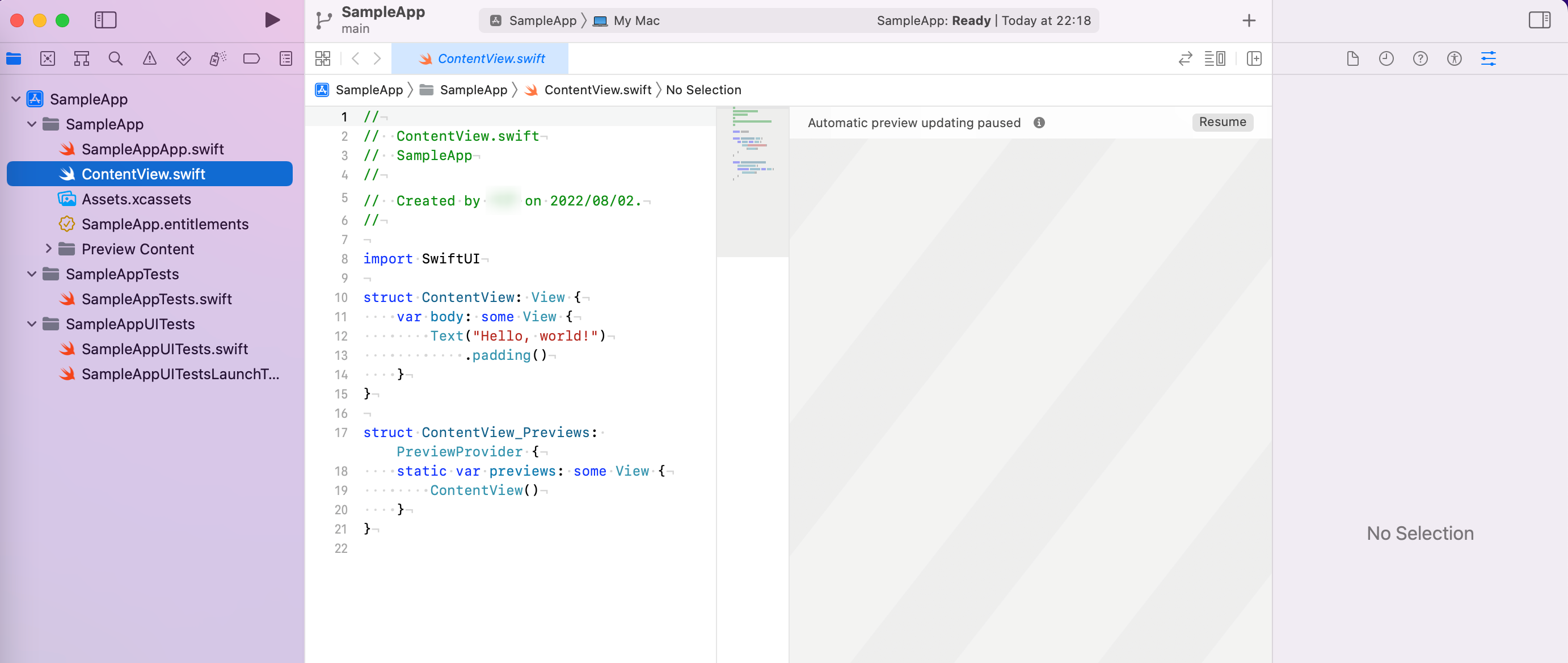Click line number 17 in gutter
Viewport: 1568px width, 663px height.
340,433
